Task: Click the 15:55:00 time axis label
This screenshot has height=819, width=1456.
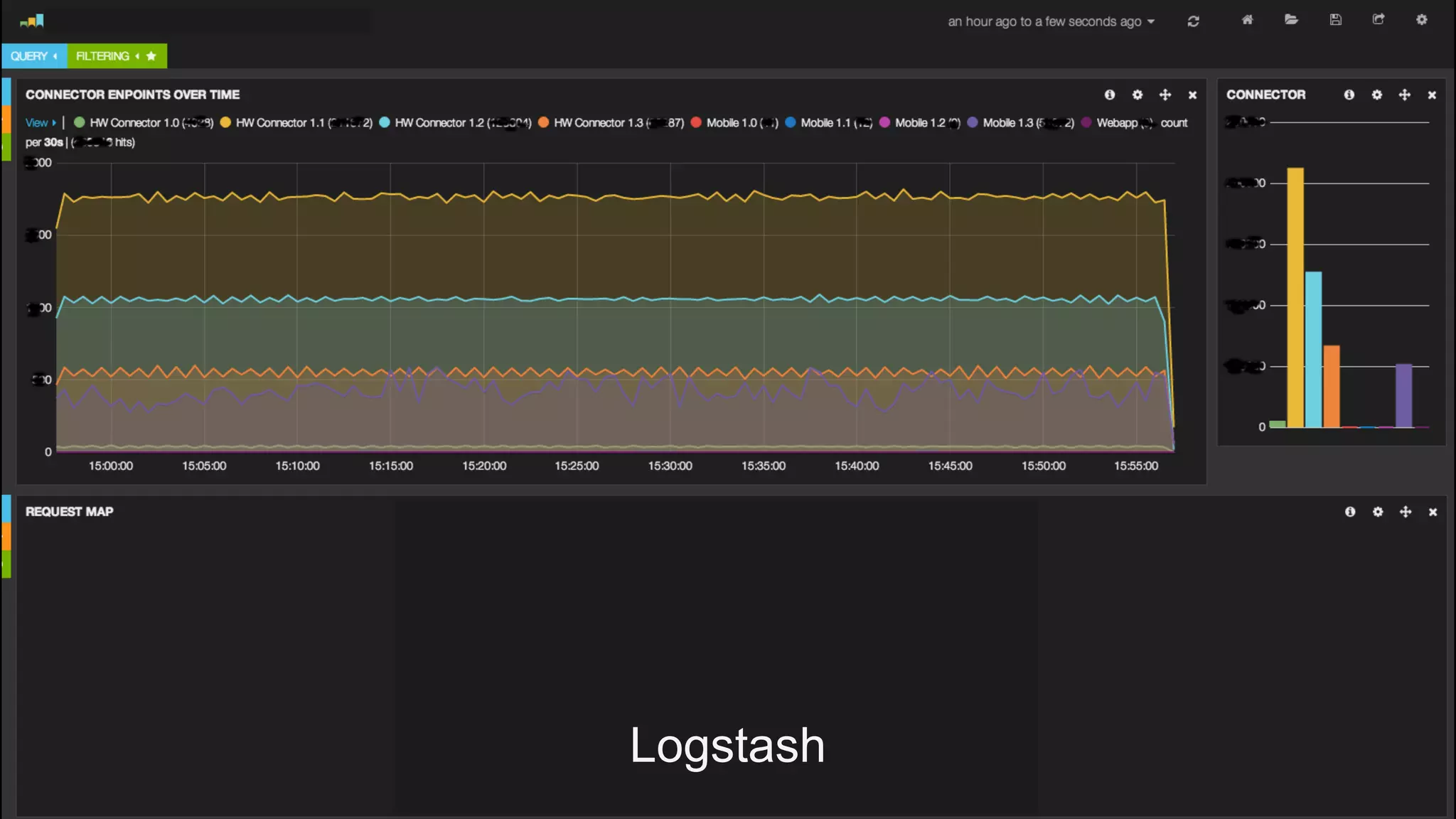Action: pos(1136,466)
